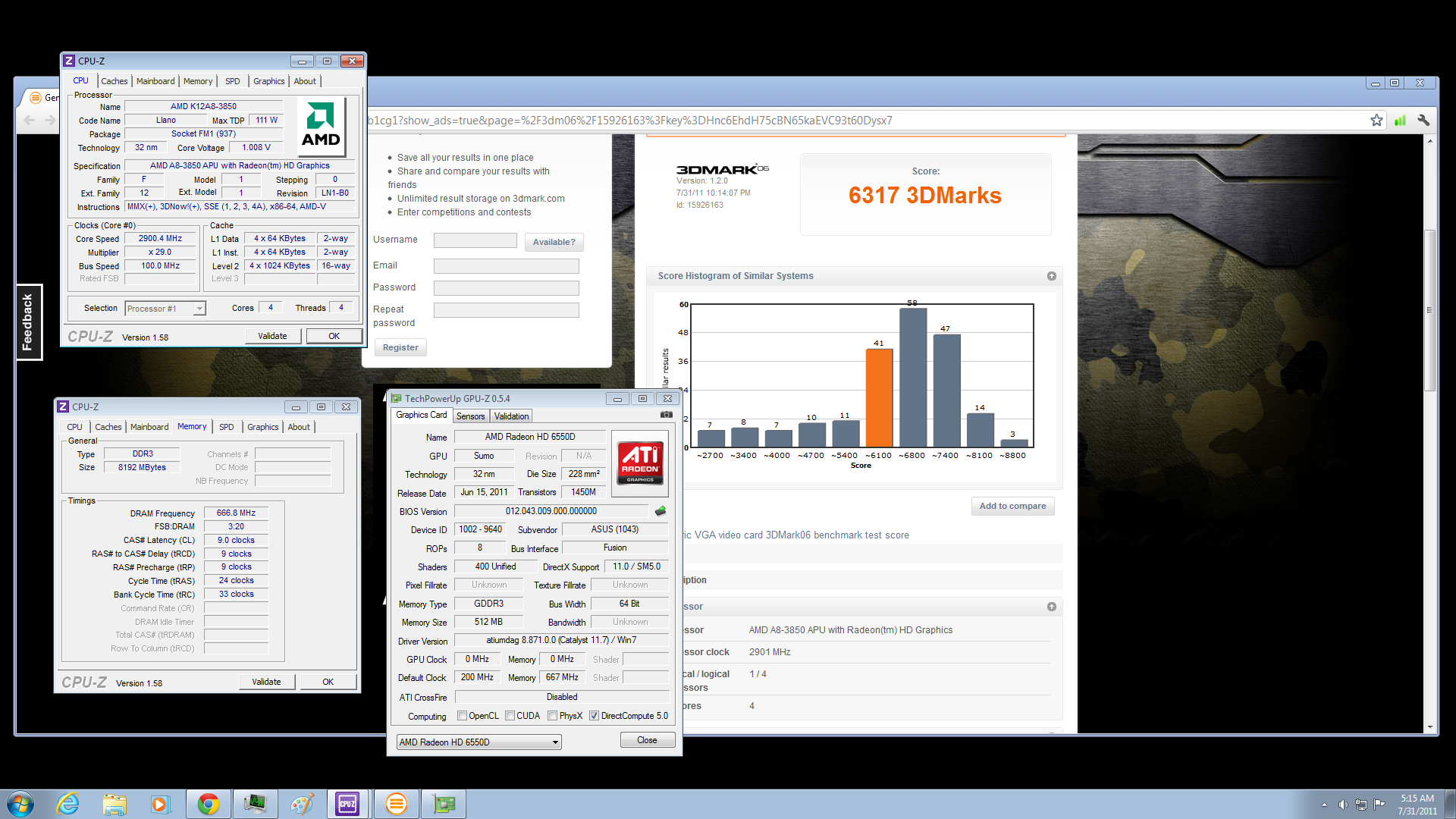The width and height of the screenshot is (1456, 819).
Task: Open the AMD Radeon HD 6550D dropdown
Action: pyautogui.click(x=479, y=742)
